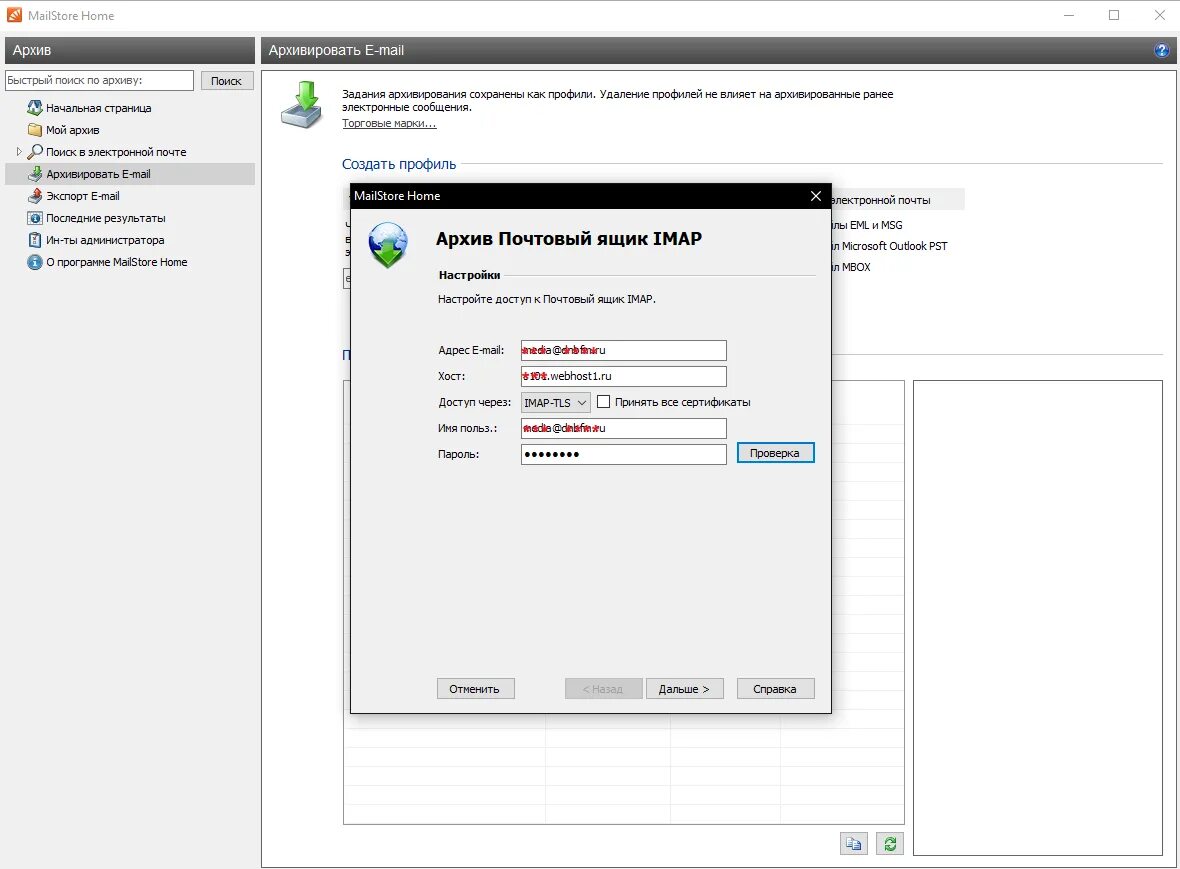Click the globe download icon in the dialog

coord(388,245)
